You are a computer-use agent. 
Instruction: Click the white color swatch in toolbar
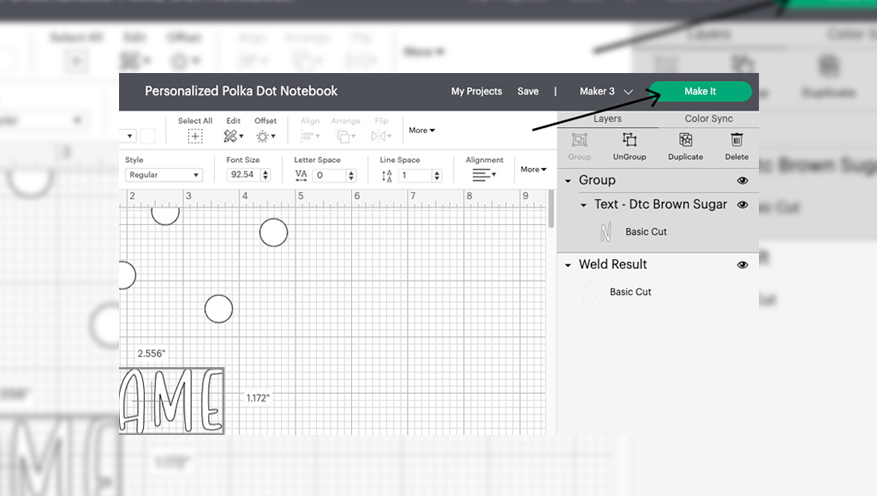147,135
